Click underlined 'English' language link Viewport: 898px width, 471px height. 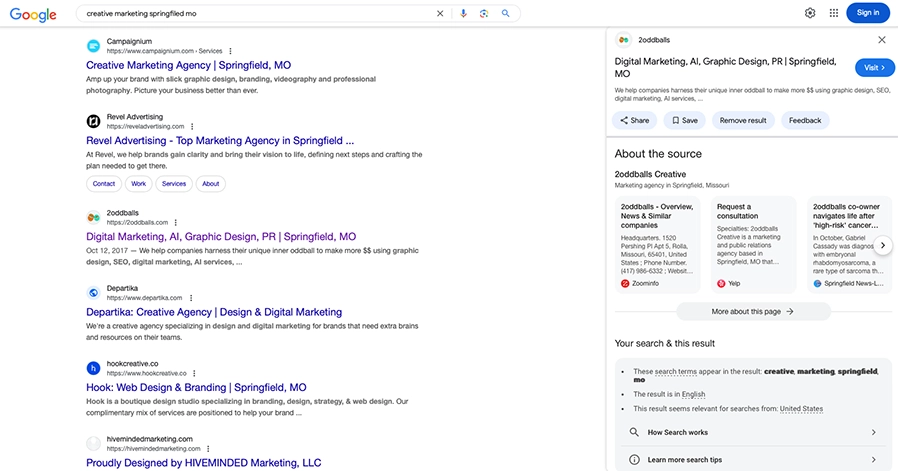[x=694, y=394]
